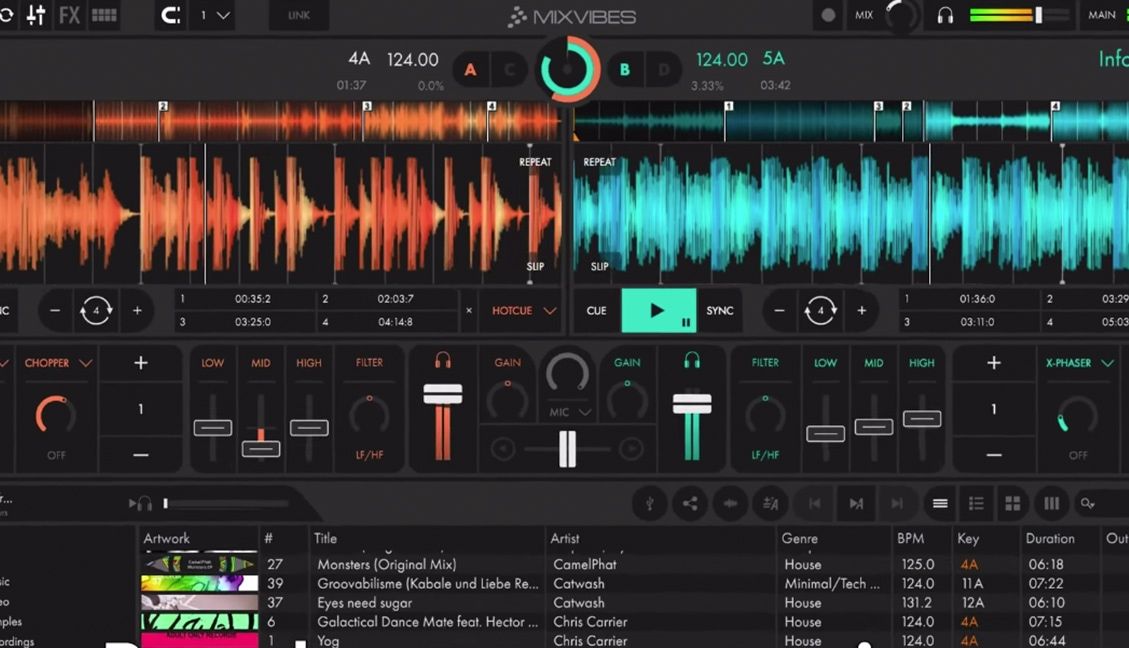This screenshot has width=1129, height=648.
Task: Open the columns view icon
Action: point(1051,503)
